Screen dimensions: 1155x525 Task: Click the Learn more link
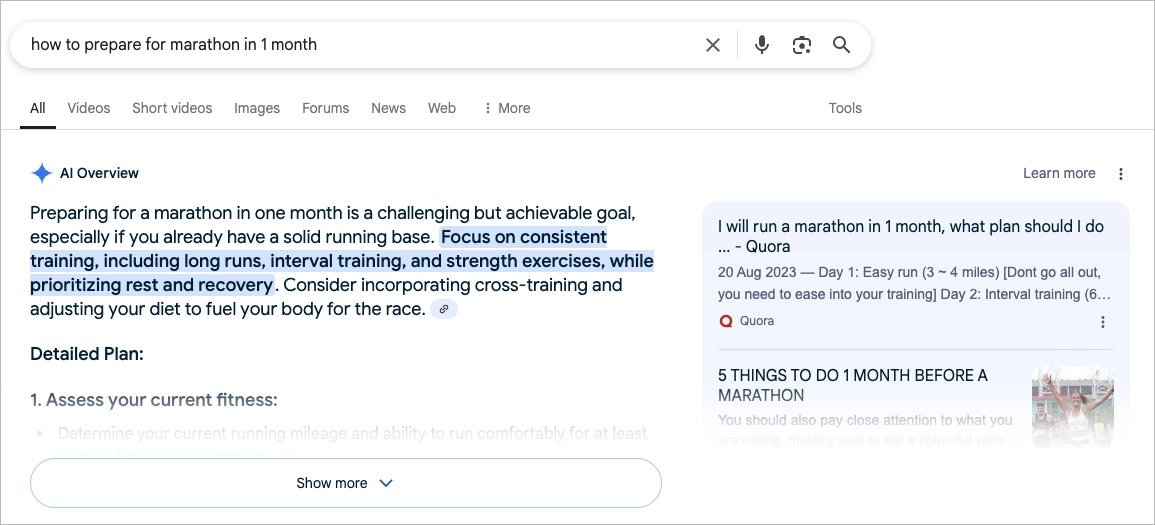1059,174
